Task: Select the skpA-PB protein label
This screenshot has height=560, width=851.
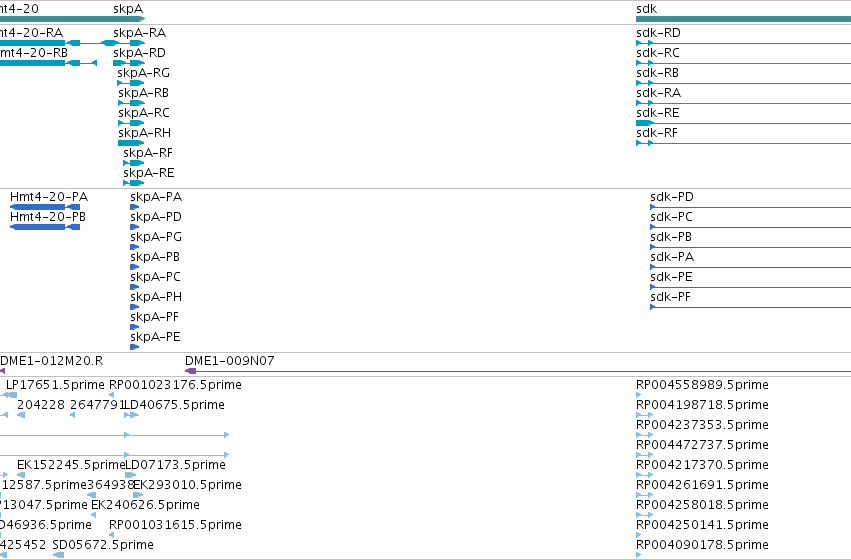Action: tap(155, 257)
